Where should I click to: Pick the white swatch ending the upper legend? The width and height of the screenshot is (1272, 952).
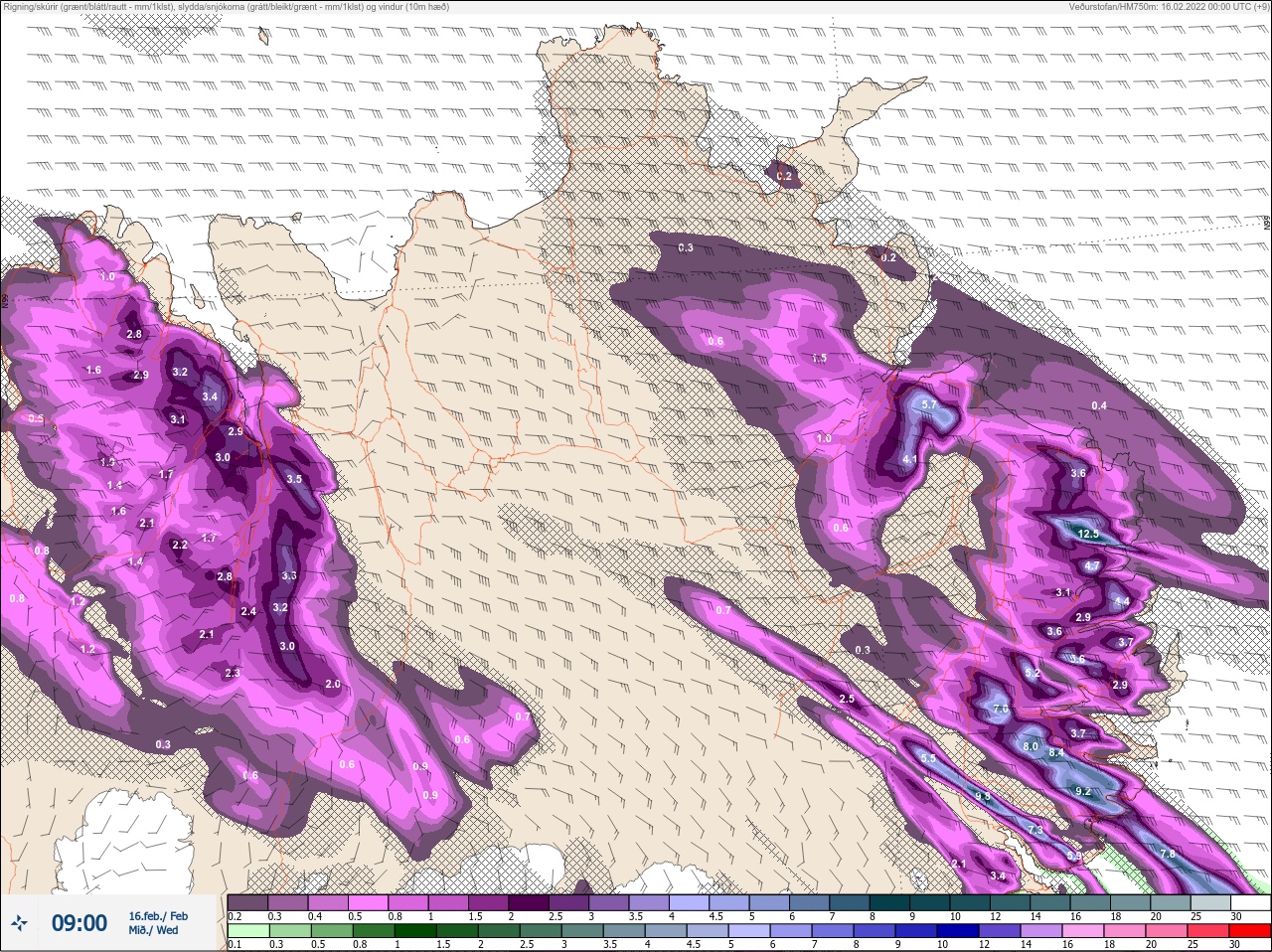coord(1249,902)
